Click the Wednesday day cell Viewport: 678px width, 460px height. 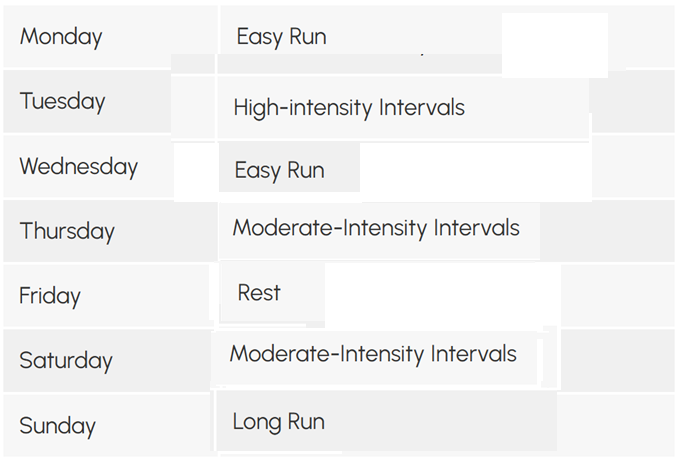click(x=79, y=166)
